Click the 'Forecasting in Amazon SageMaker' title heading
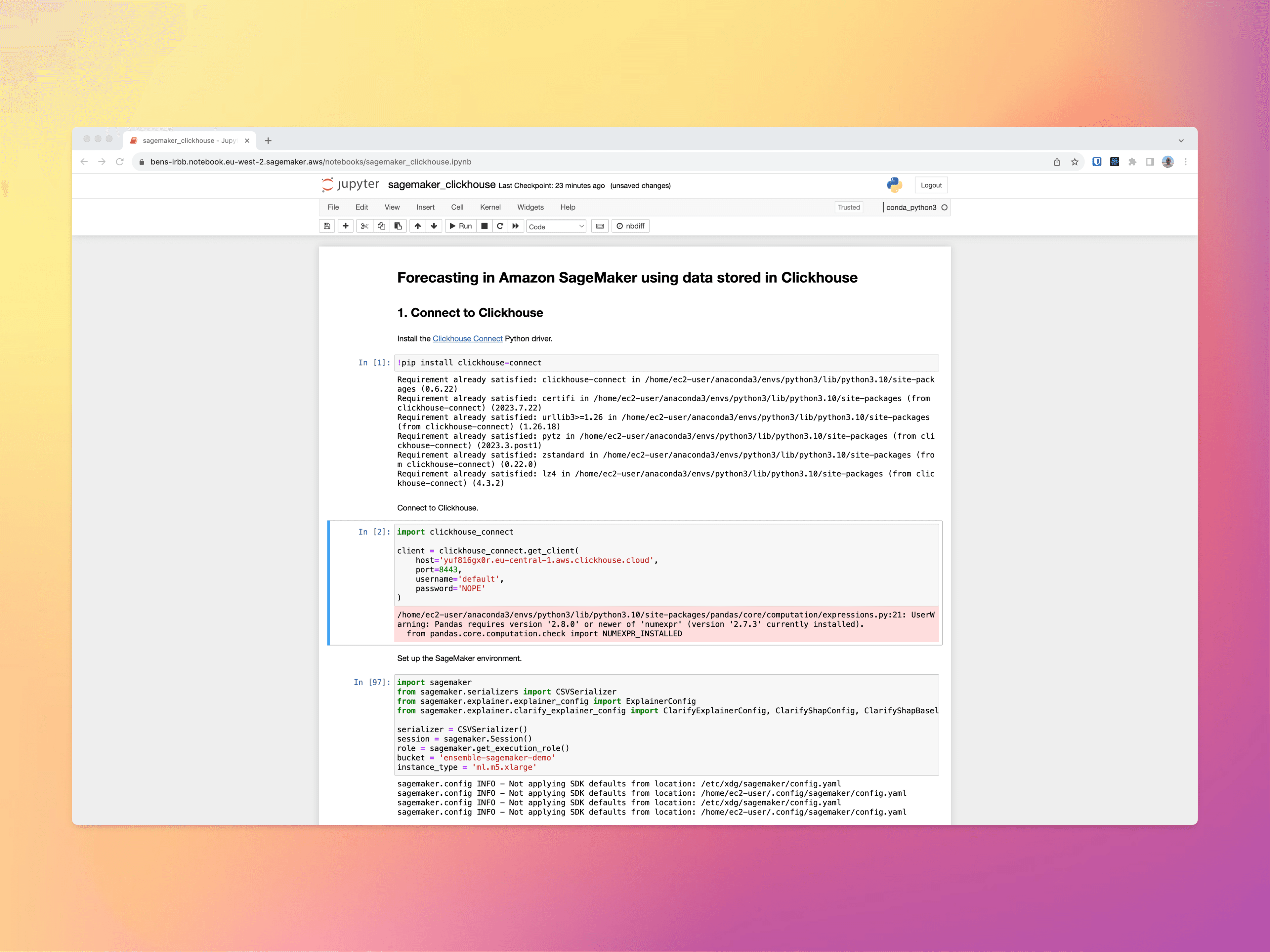Viewport: 1270px width, 952px height. pos(627,278)
